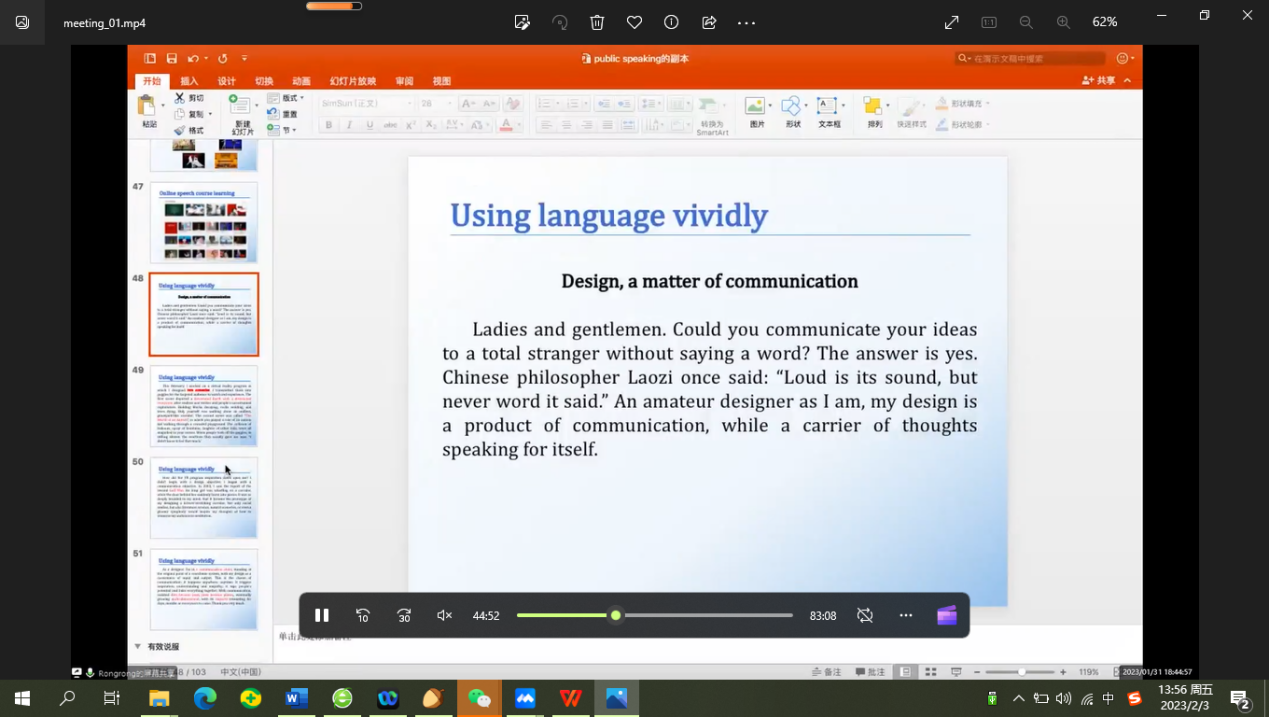Open the Windows Start menu

22,698
